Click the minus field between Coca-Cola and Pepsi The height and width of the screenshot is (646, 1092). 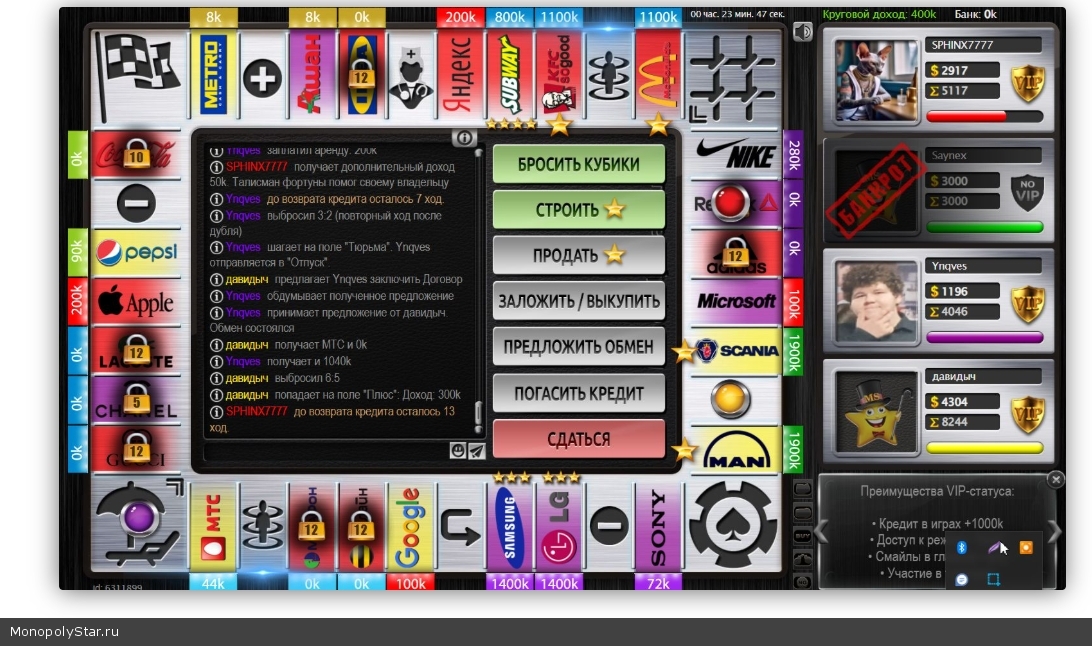(x=136, y=203)
